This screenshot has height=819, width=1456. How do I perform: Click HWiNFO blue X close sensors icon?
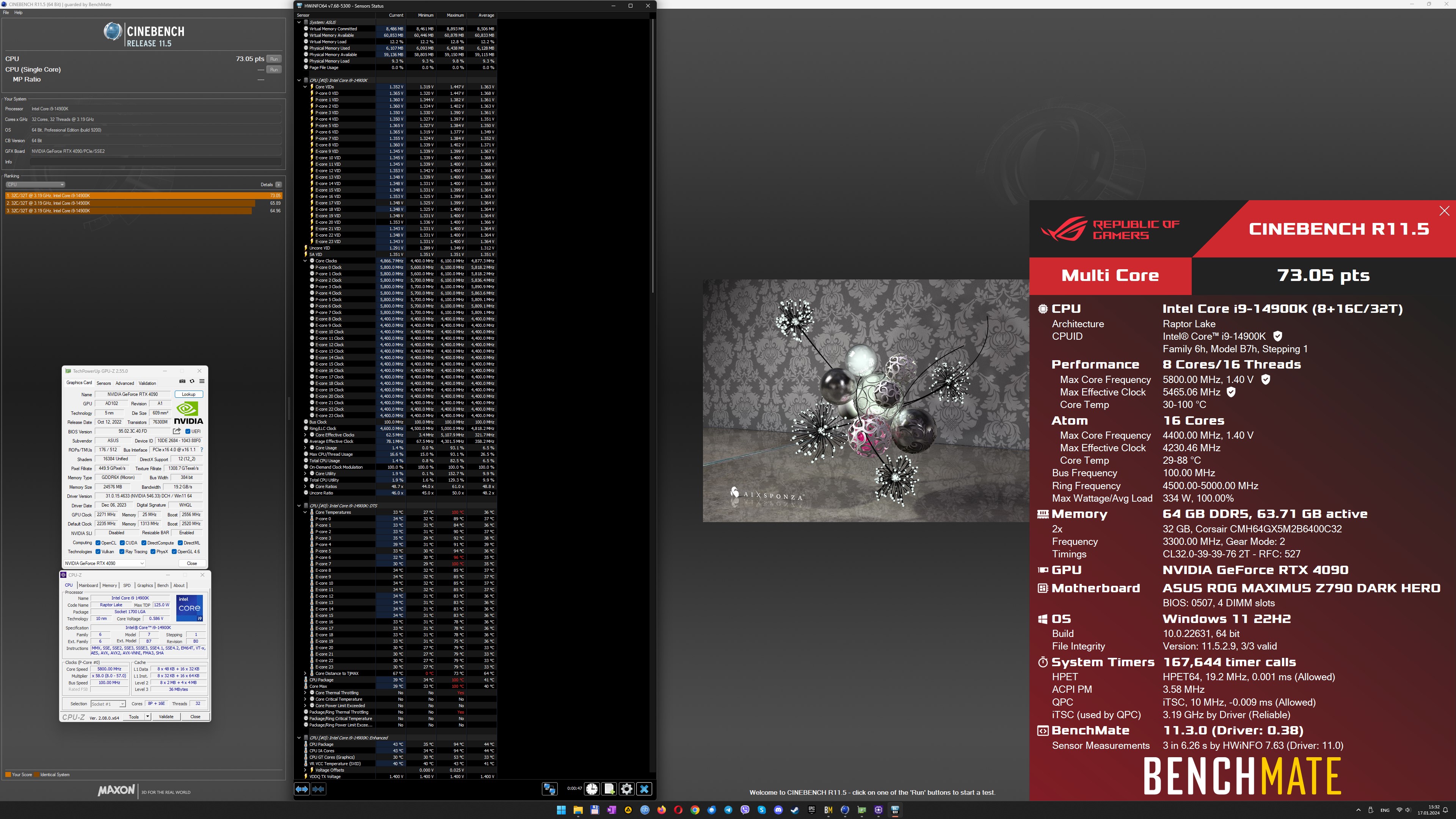644,789
